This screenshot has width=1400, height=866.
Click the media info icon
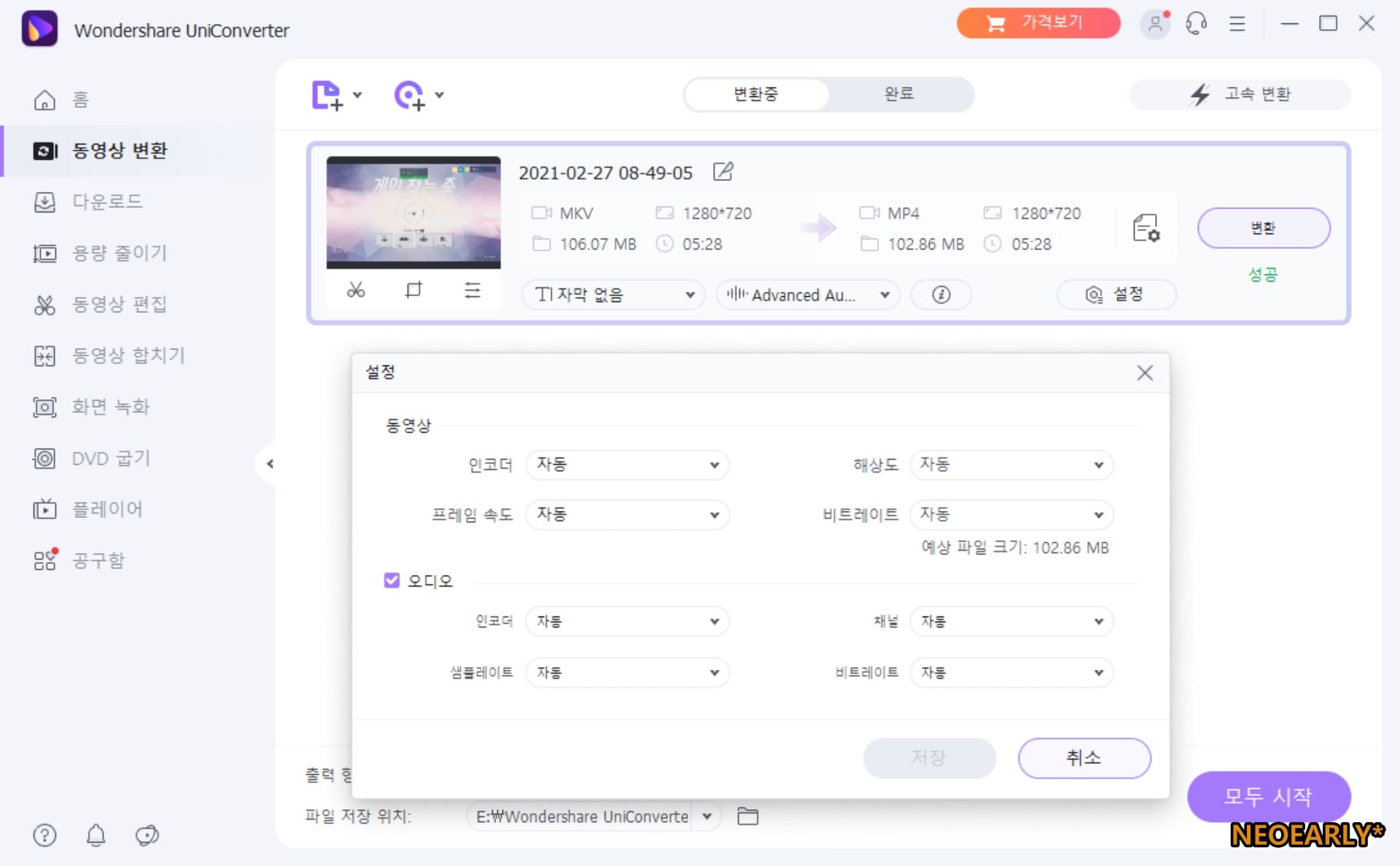tap(941, 295)
